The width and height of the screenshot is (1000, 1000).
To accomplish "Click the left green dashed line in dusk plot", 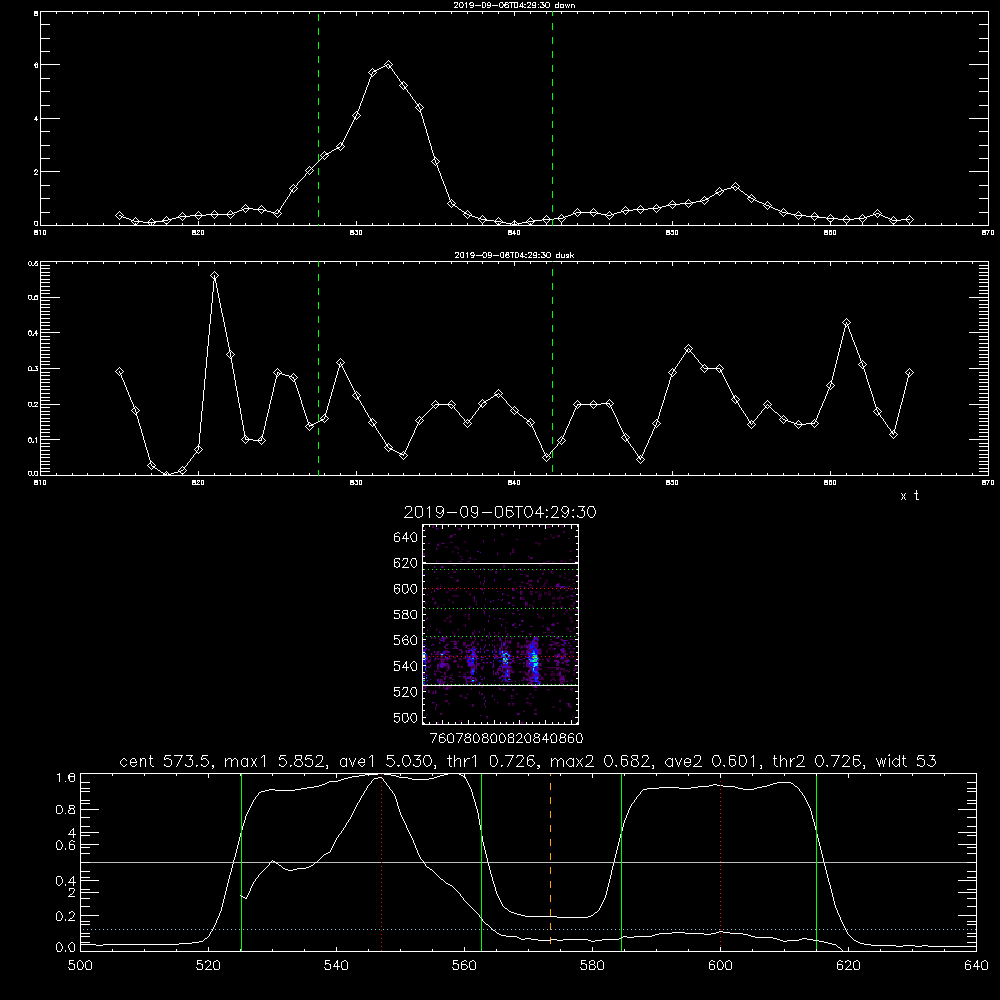I will click(318, 369).
